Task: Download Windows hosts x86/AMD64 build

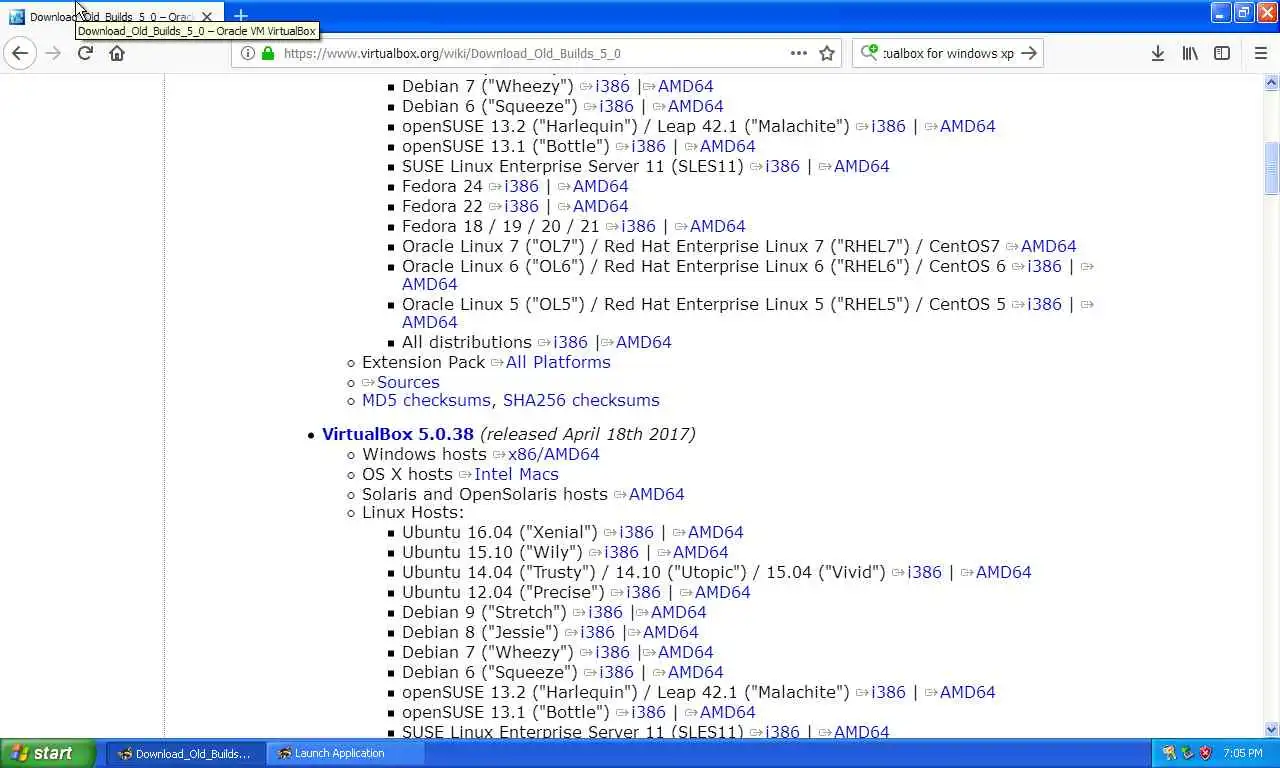Action: (554, 454)
